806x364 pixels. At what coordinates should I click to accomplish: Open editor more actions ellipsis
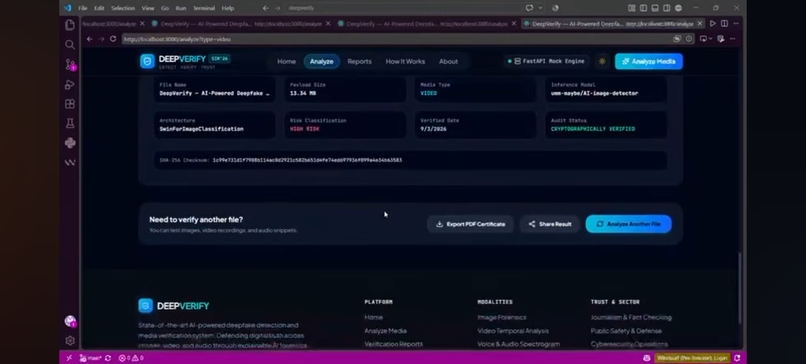click(736, 24)
